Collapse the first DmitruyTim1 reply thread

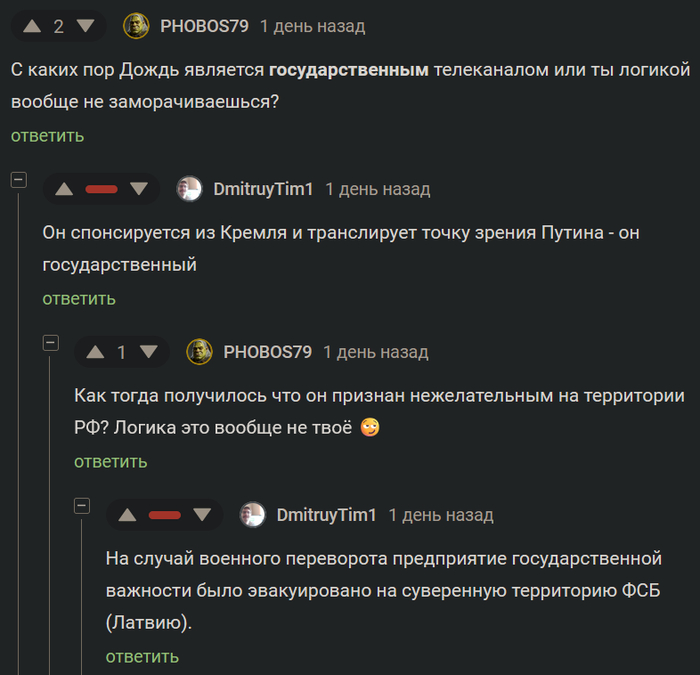point(18,180)
